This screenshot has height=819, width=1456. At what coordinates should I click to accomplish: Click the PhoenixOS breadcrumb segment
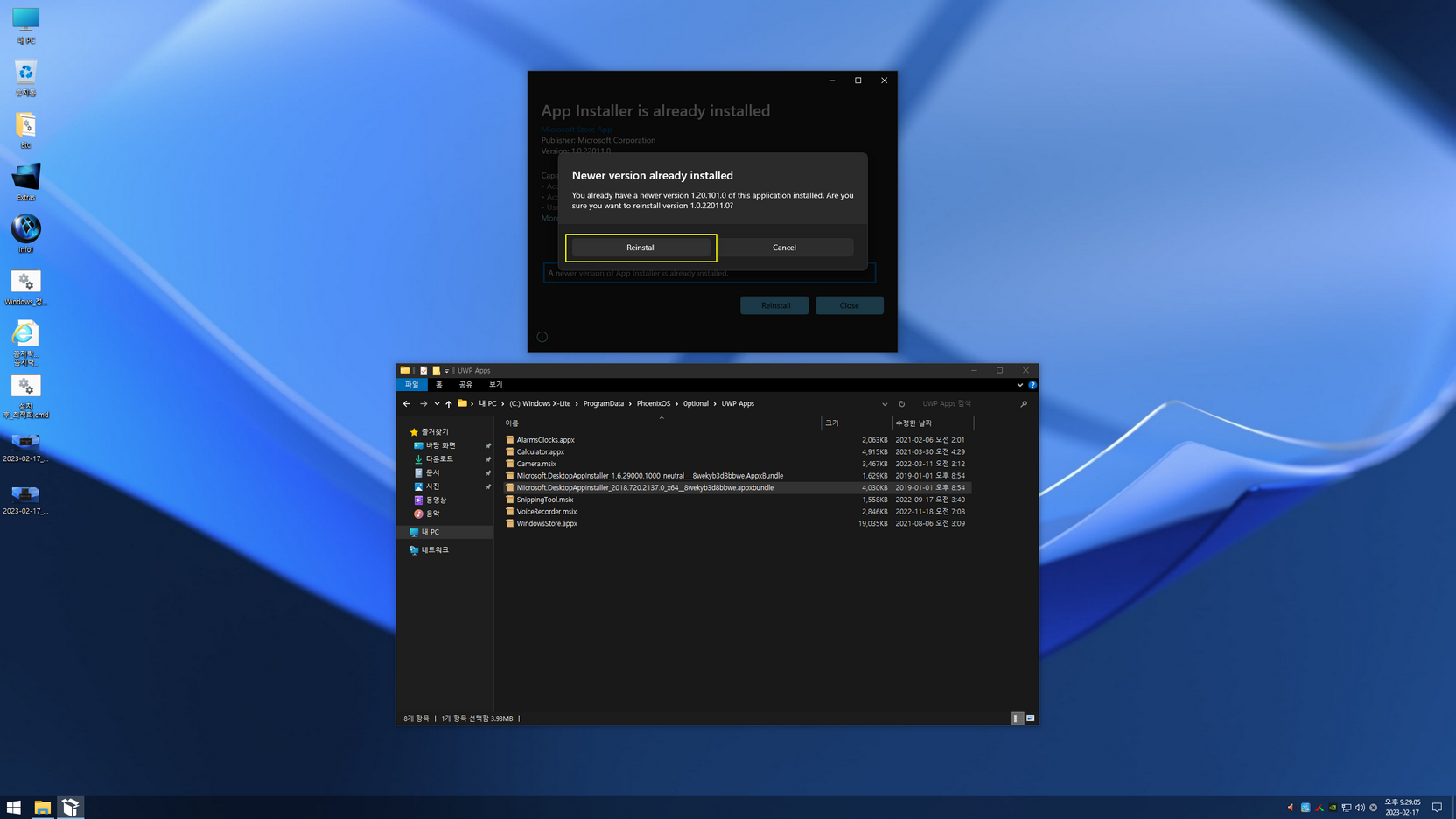(x=654, y=404)
